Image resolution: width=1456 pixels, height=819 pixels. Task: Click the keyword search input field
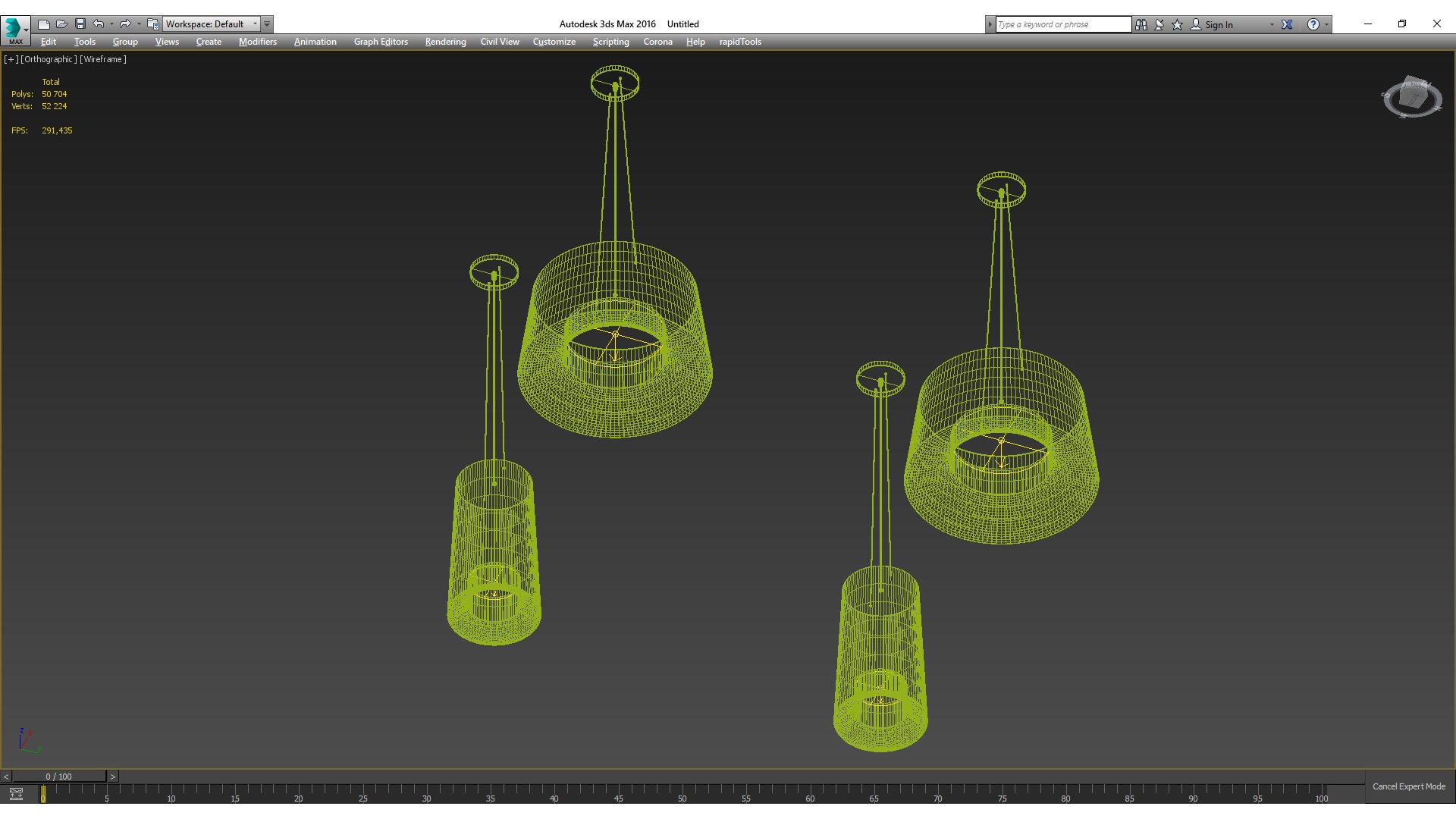1063,24
